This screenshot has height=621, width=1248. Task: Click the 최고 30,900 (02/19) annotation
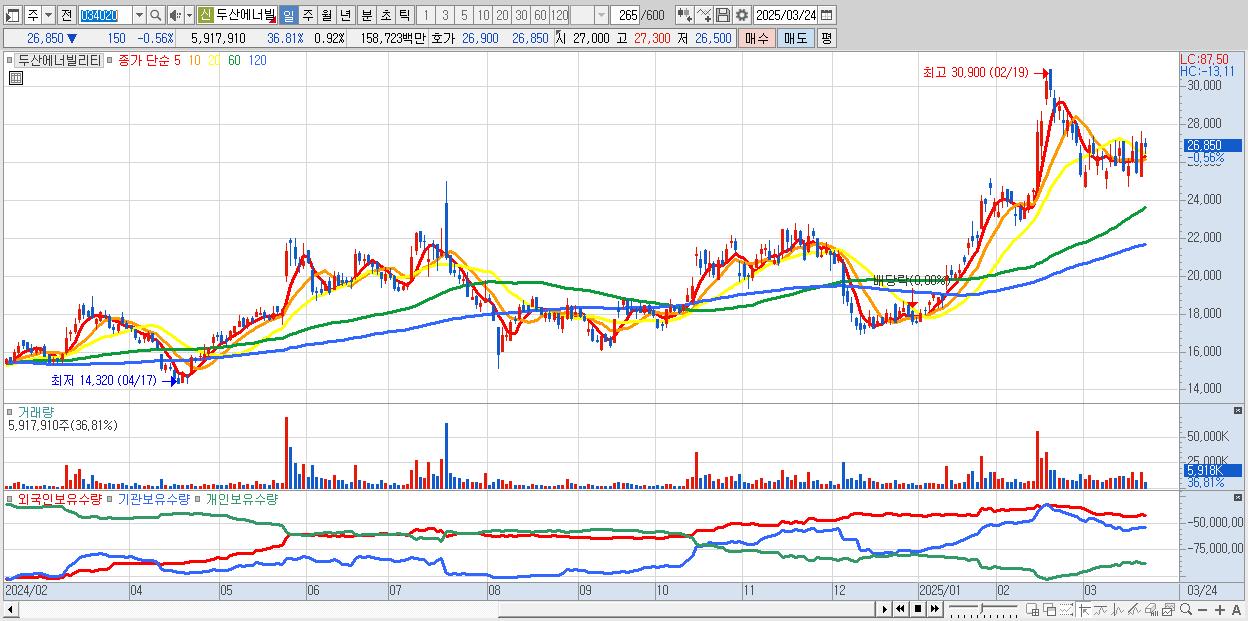[x=975, y=72]
